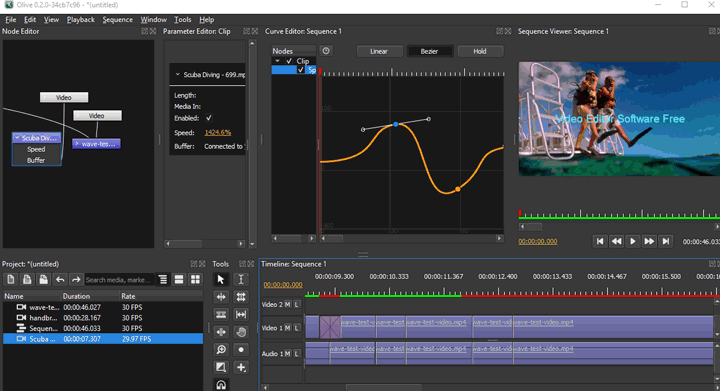Image resolution: width=720 pixels, height=391 pixels.
Task: Set keyframe interpolation to Linear
Action: click(379, 51)
